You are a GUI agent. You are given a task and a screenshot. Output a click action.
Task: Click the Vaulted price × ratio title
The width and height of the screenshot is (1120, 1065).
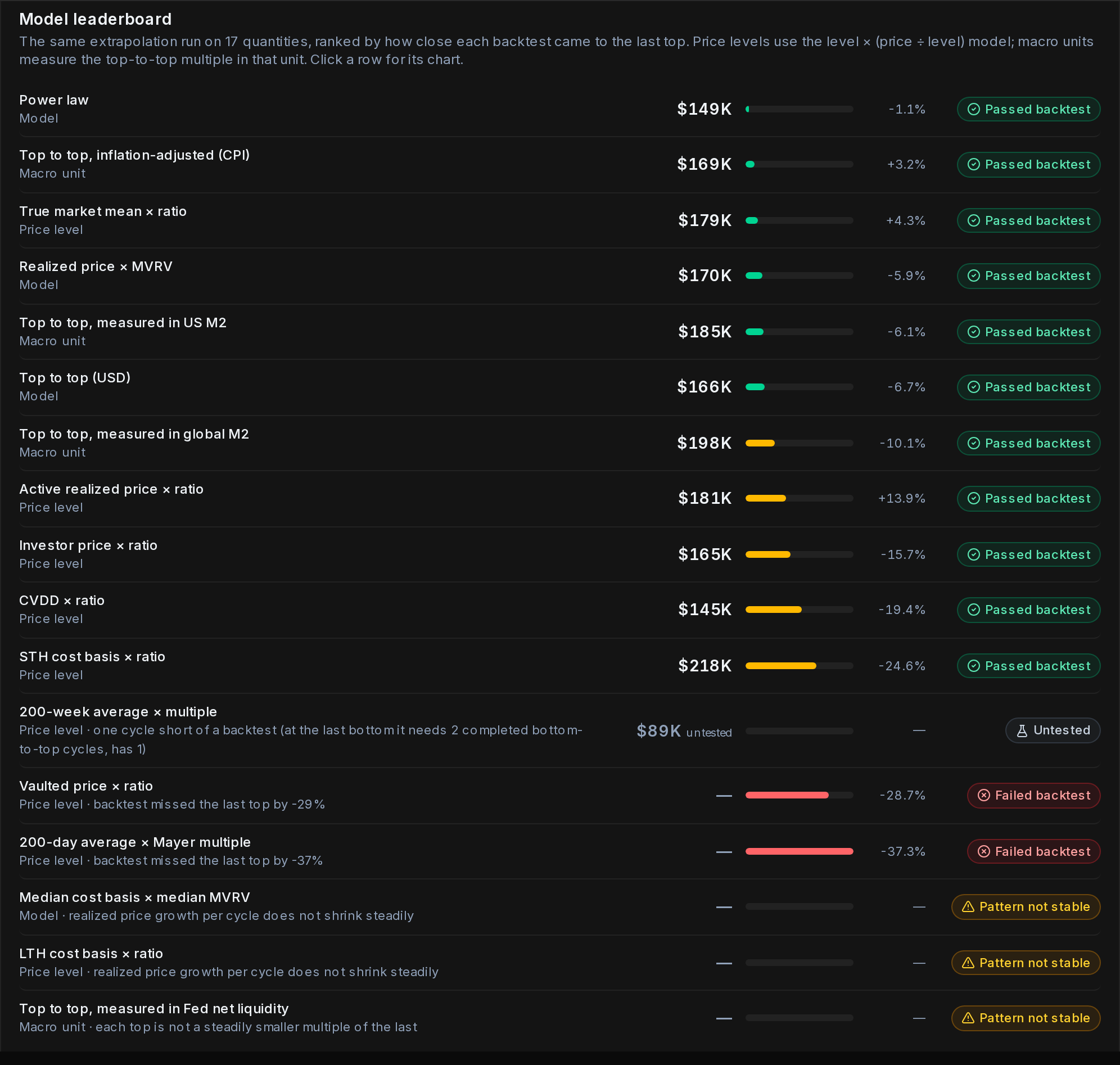(x=85, y=786)
